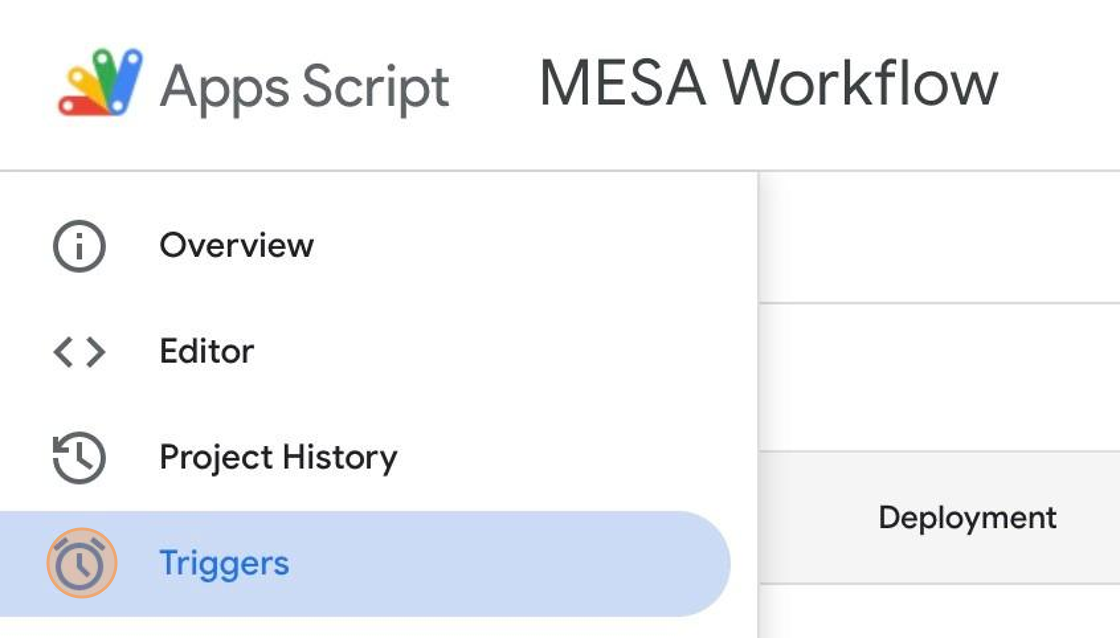The width and height of the screenshot is (1120, 638).
Task: Click the word MESA in the project title
Action: (x=623, y=83)
